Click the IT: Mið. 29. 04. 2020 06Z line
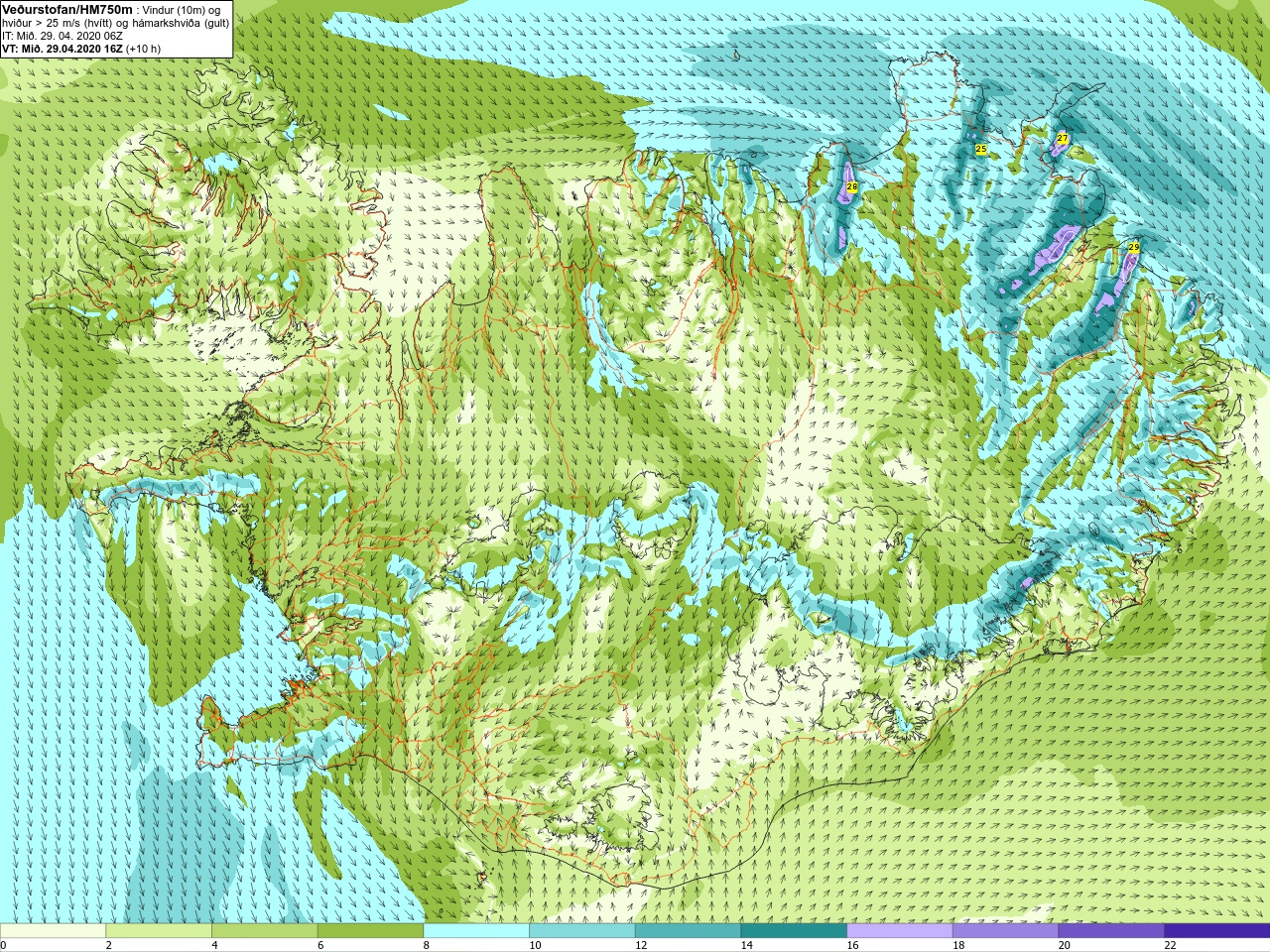1270x952 pixels. click(63, 36)
